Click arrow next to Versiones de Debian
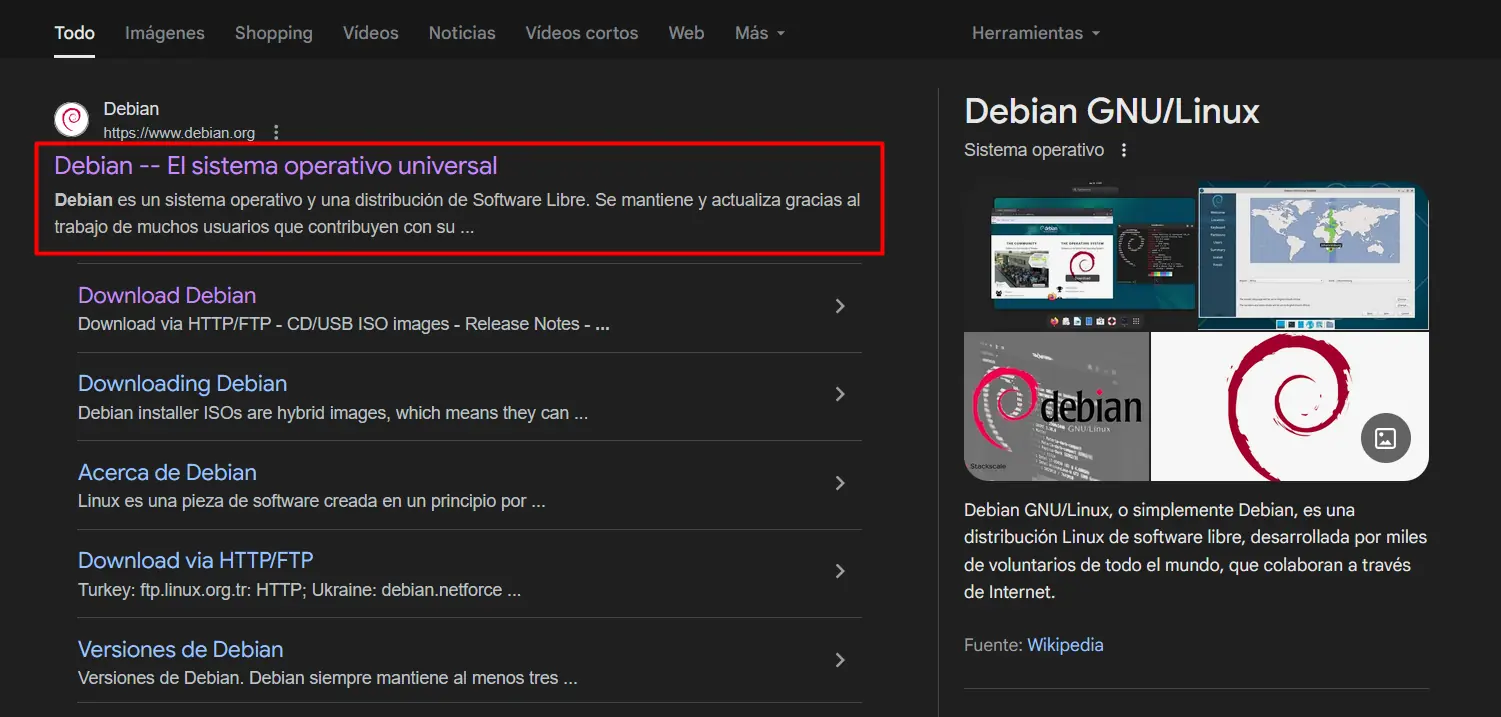 pyautogui.click(x=840, y=660)
